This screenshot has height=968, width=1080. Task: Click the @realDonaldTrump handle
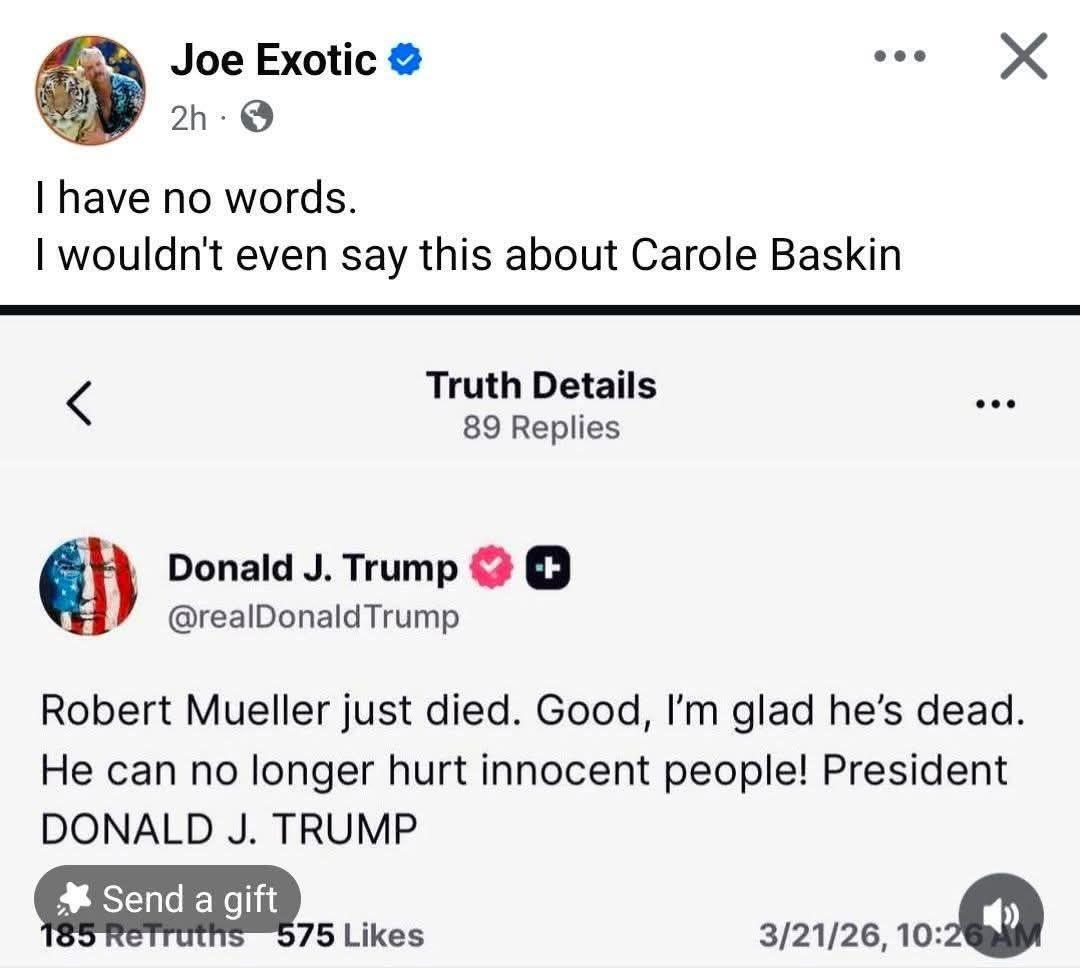click(313, 617)
